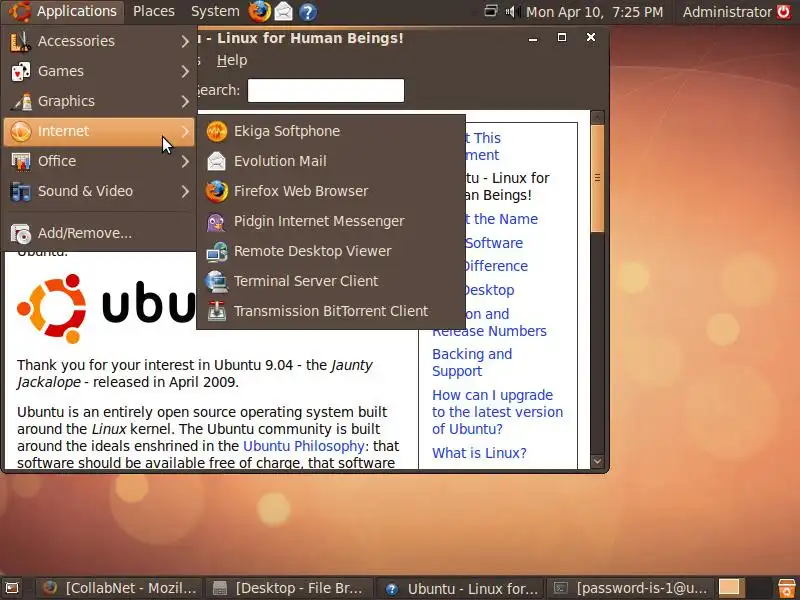Open the Games submenu
Viewport: 800px width, 600px height.
(99, 71)
